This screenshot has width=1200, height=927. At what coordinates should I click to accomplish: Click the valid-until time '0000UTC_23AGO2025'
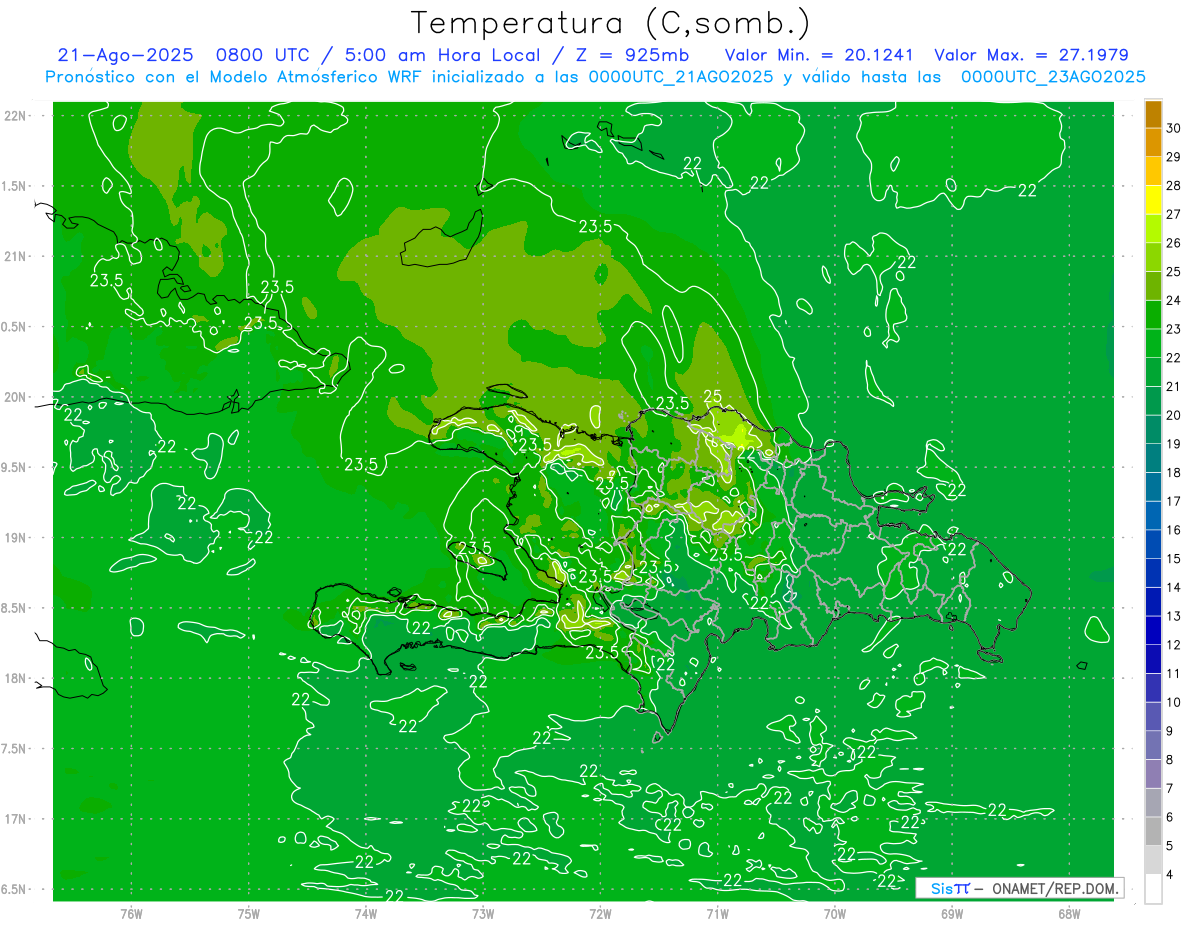(x=1053, y=77)
